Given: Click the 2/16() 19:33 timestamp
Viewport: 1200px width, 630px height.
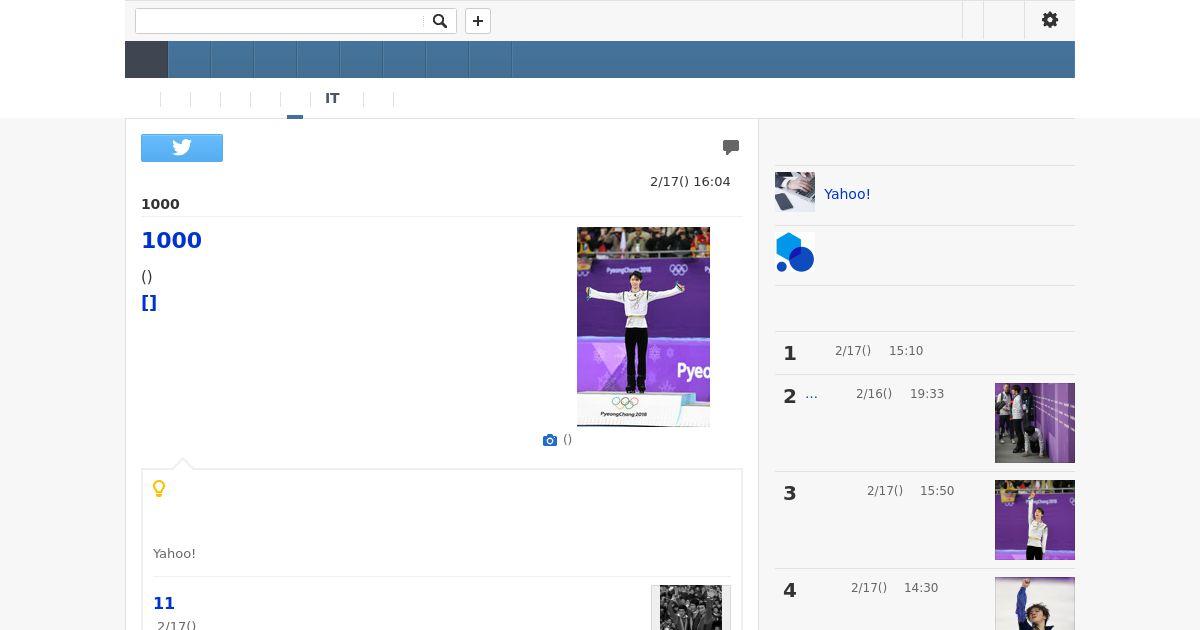Looking at the screenshot, I should pos(900,394).
